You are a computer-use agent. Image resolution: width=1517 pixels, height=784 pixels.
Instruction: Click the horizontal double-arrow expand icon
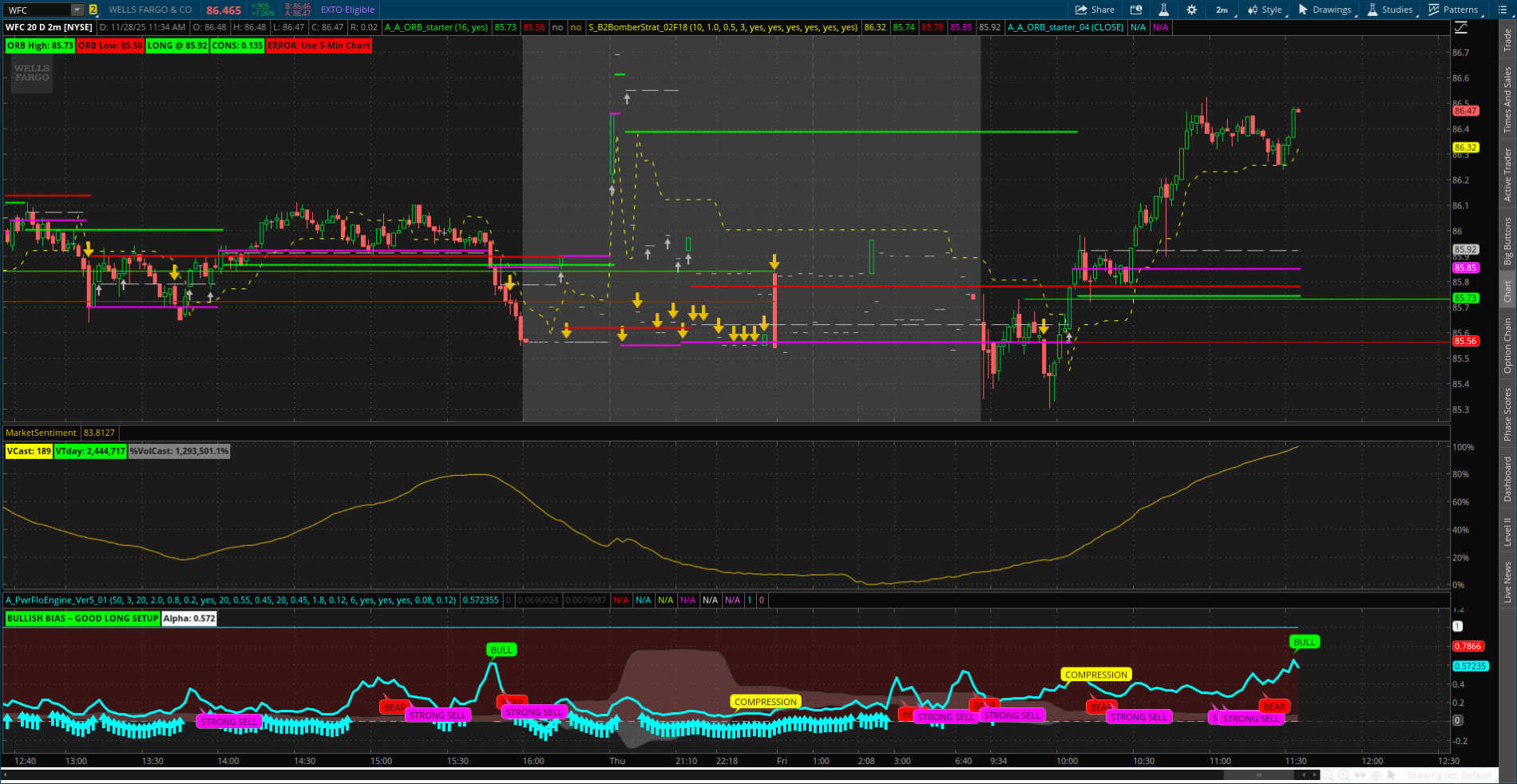tap(1360, 775)
